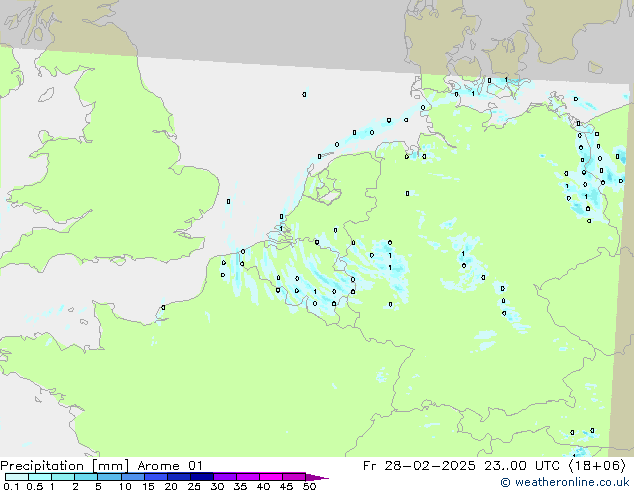
Task: Select the 5–10 mm legend swatch
Action: [x=110, y=477]
